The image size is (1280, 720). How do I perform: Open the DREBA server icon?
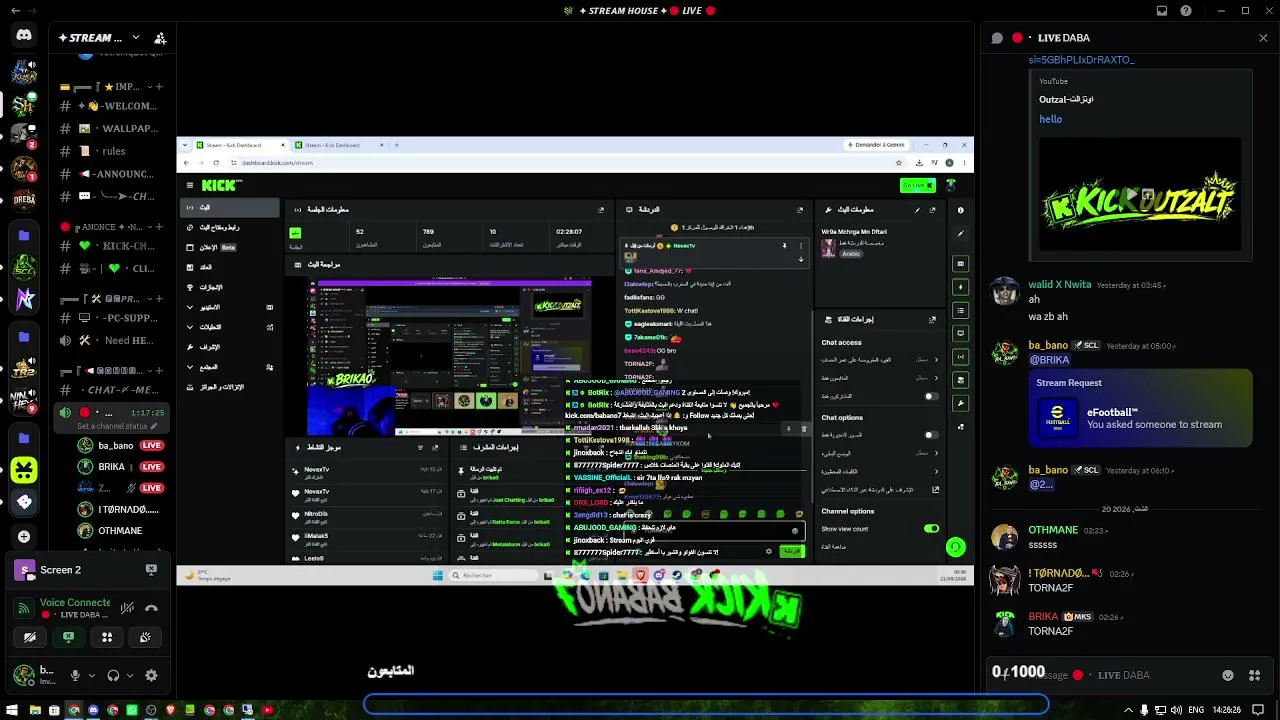coord(24,199)
